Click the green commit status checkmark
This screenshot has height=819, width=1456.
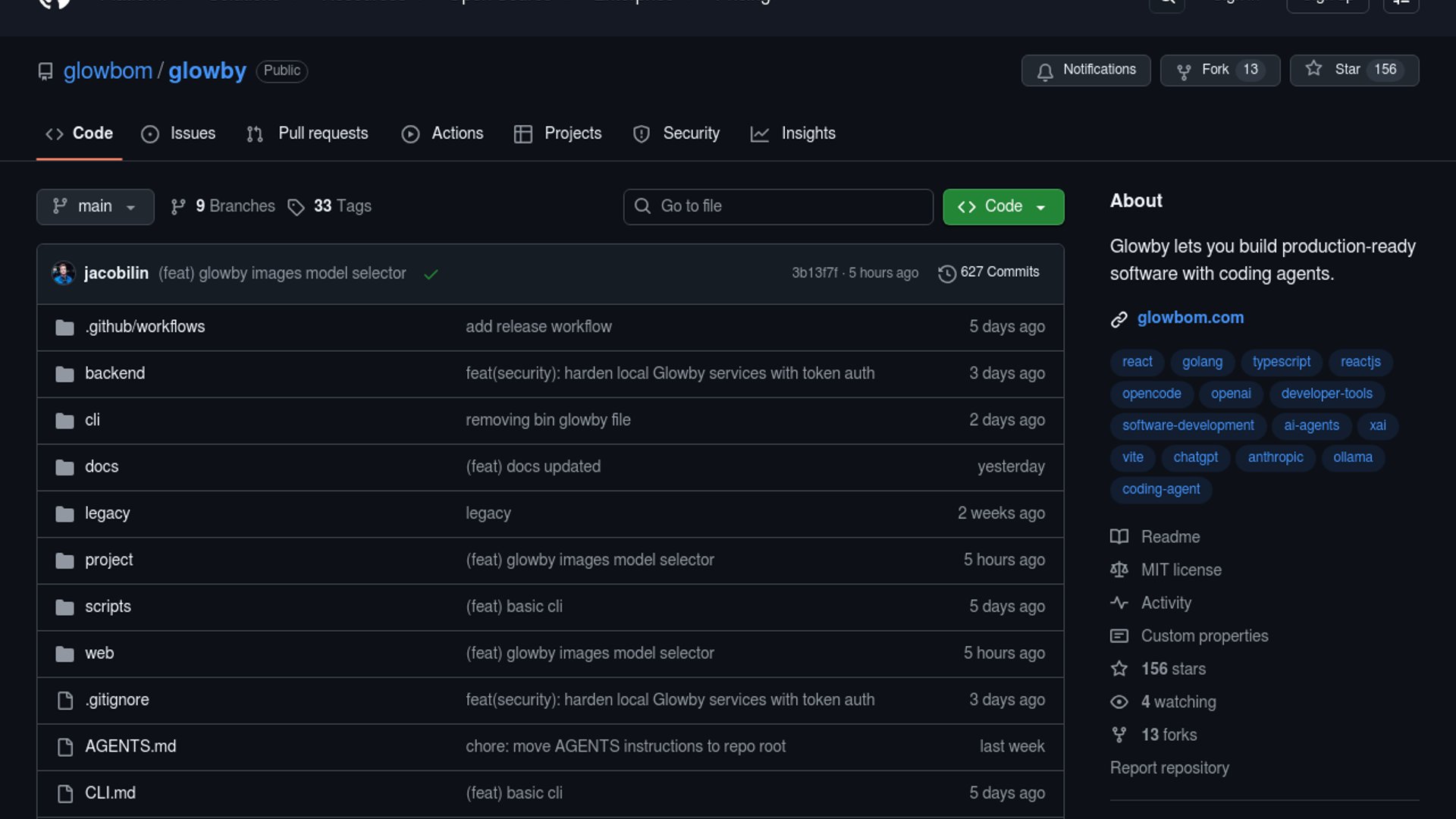click(x=431, y=274)
